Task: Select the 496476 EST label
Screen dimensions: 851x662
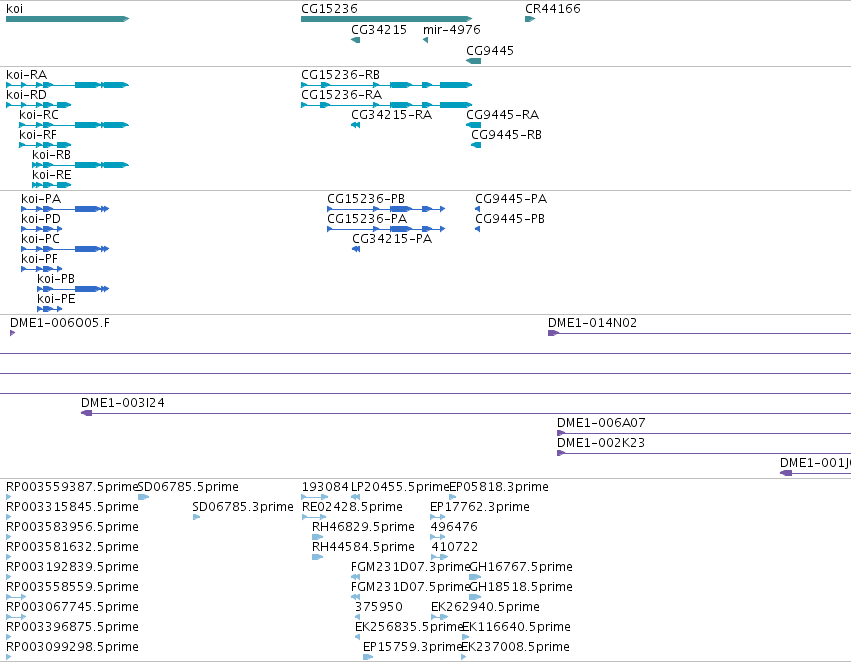Action: pyautogui.click(x=454, y=527)
